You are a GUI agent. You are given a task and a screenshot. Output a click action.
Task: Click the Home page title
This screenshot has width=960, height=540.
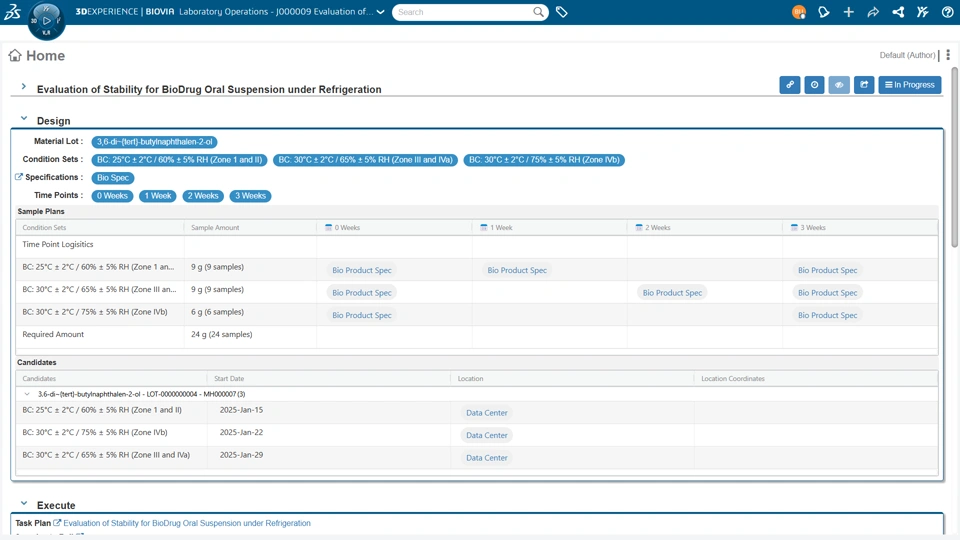pos(45,56)
